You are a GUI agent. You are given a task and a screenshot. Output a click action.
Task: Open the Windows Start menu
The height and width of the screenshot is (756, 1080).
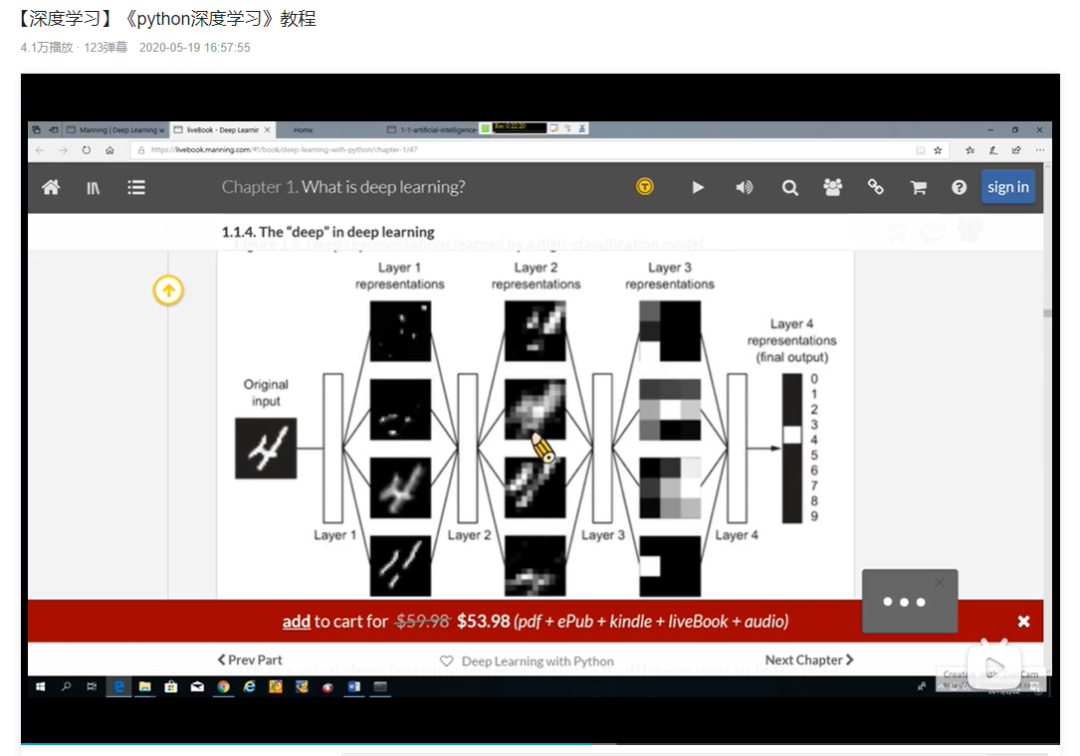(x=41, y=686)
